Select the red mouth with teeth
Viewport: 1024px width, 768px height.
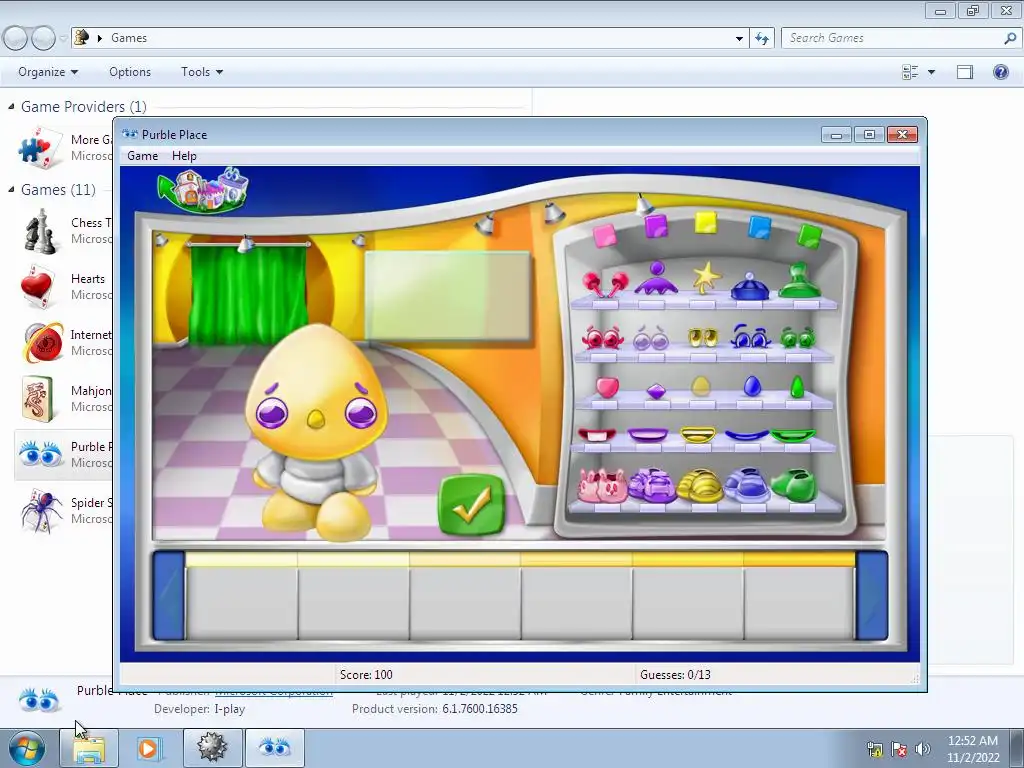pyautogui.click(x=596, y=434)
